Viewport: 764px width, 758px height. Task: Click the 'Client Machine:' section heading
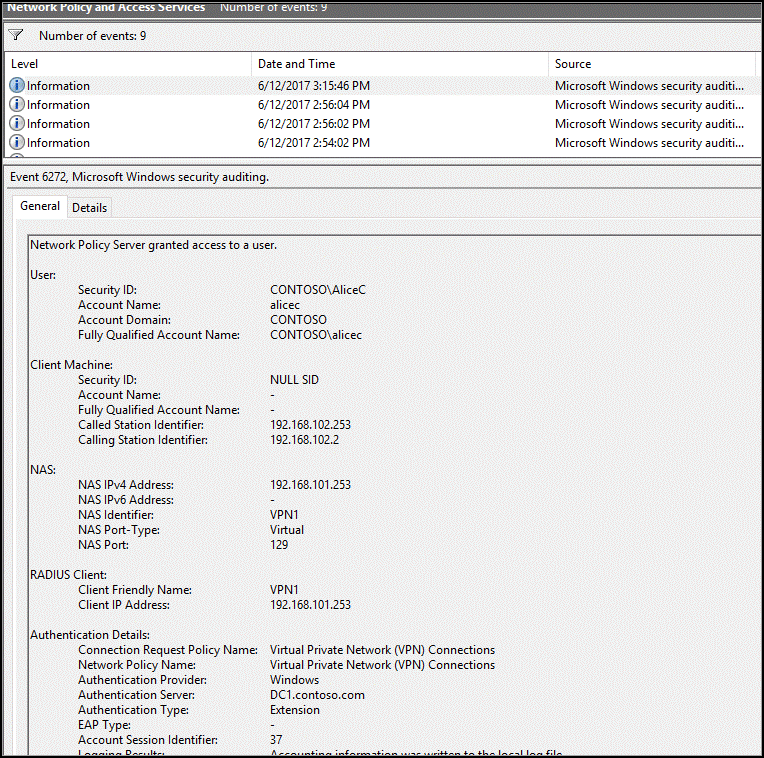(x=72, y=365)
